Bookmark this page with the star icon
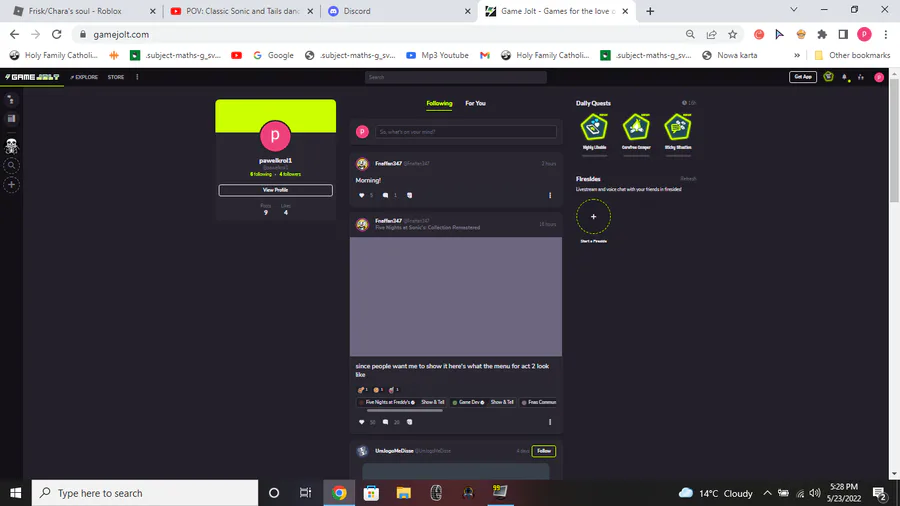 tap(732, 34)
